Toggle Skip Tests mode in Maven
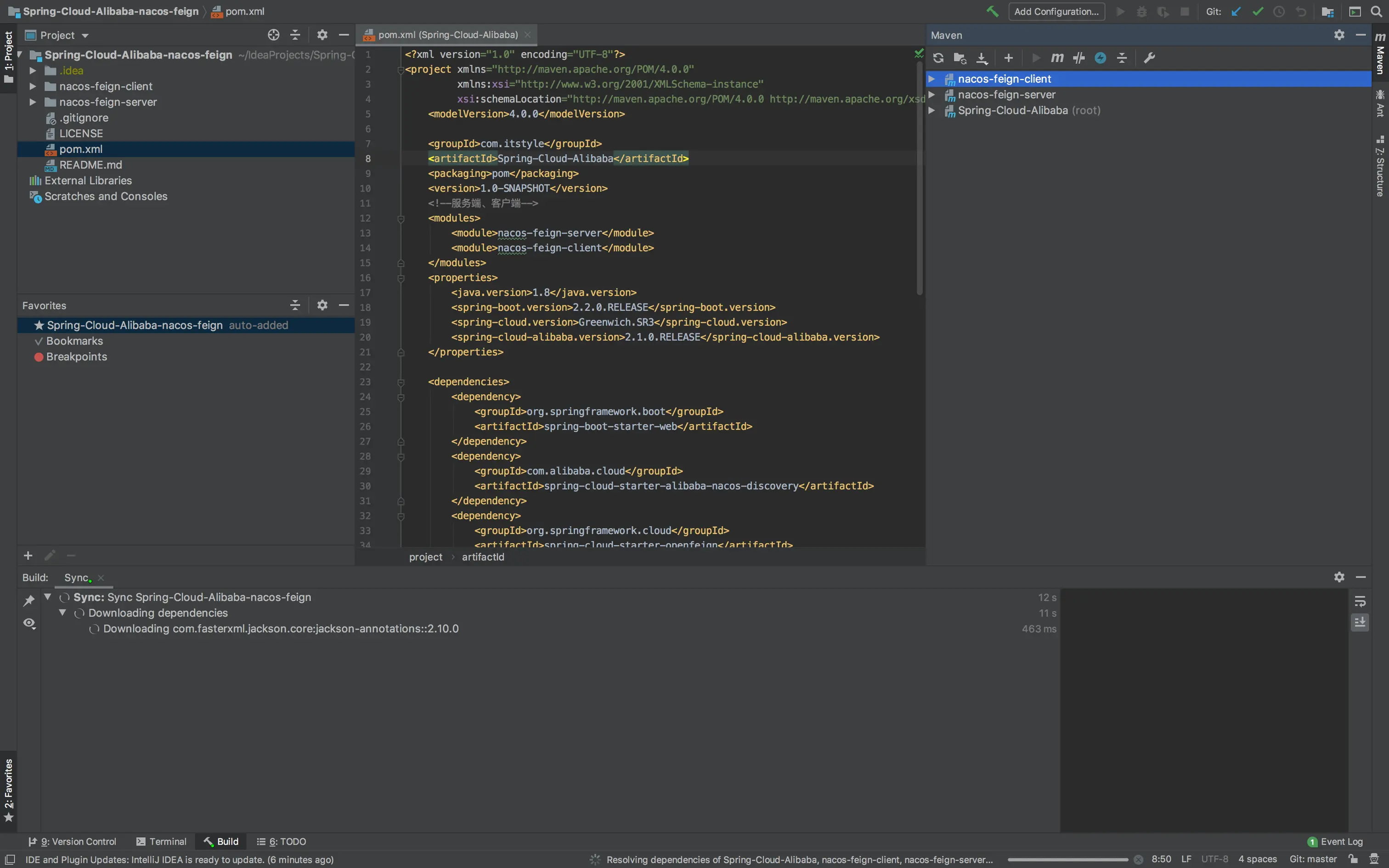 tap(1100, 58)
